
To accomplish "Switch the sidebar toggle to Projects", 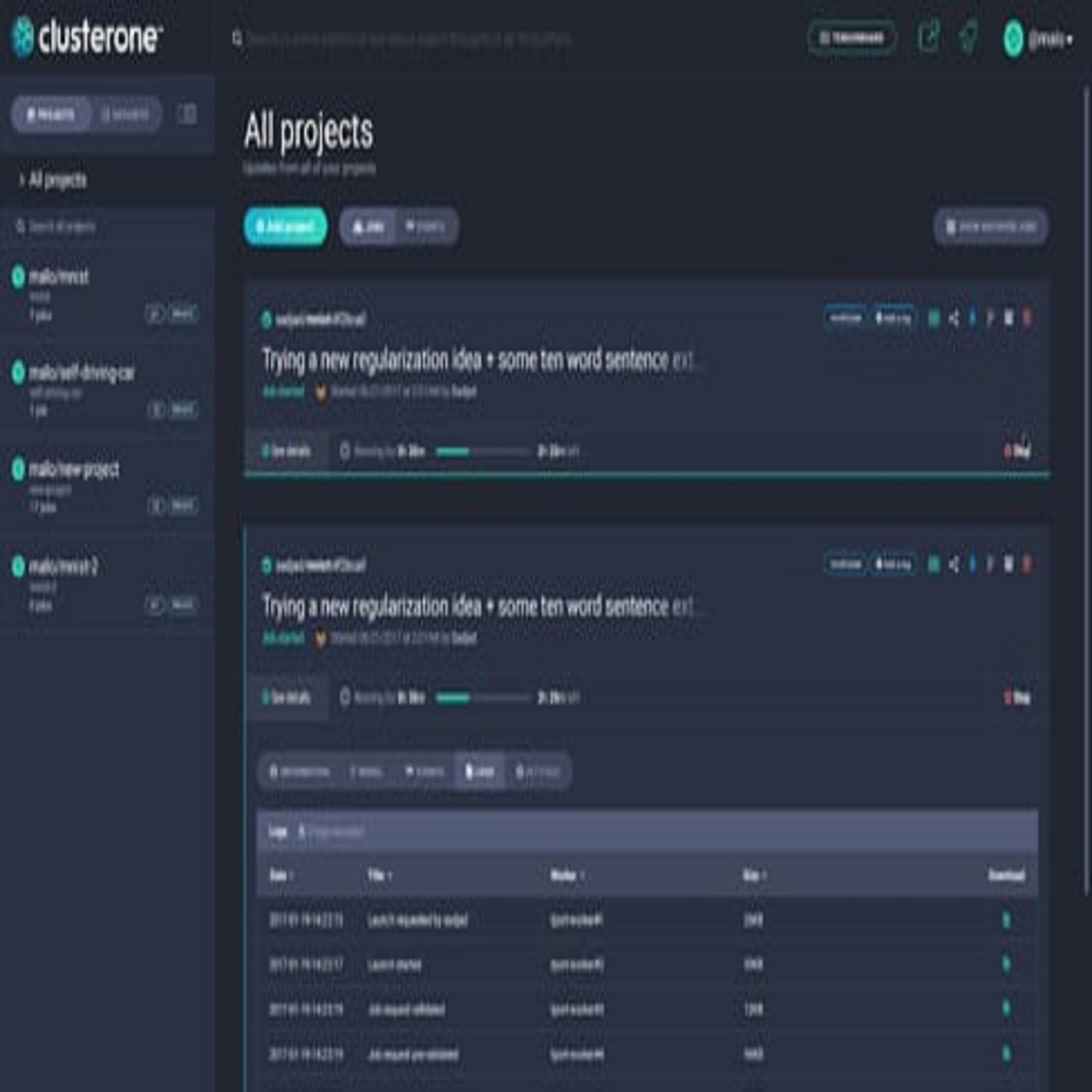I will pyautogui.click(x=51, y=115).
